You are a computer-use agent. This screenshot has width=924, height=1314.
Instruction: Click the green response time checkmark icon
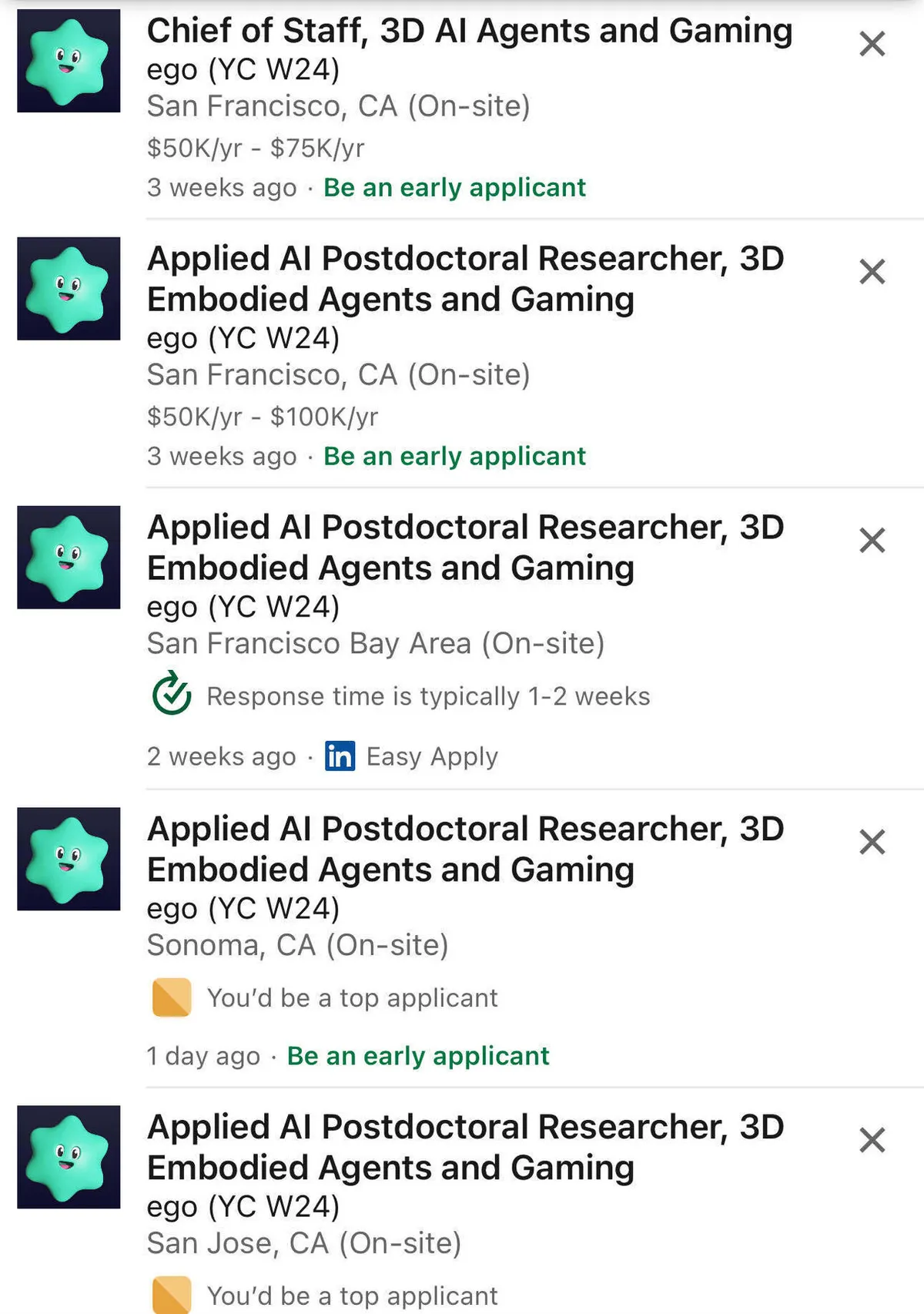[x=171, y=694]
